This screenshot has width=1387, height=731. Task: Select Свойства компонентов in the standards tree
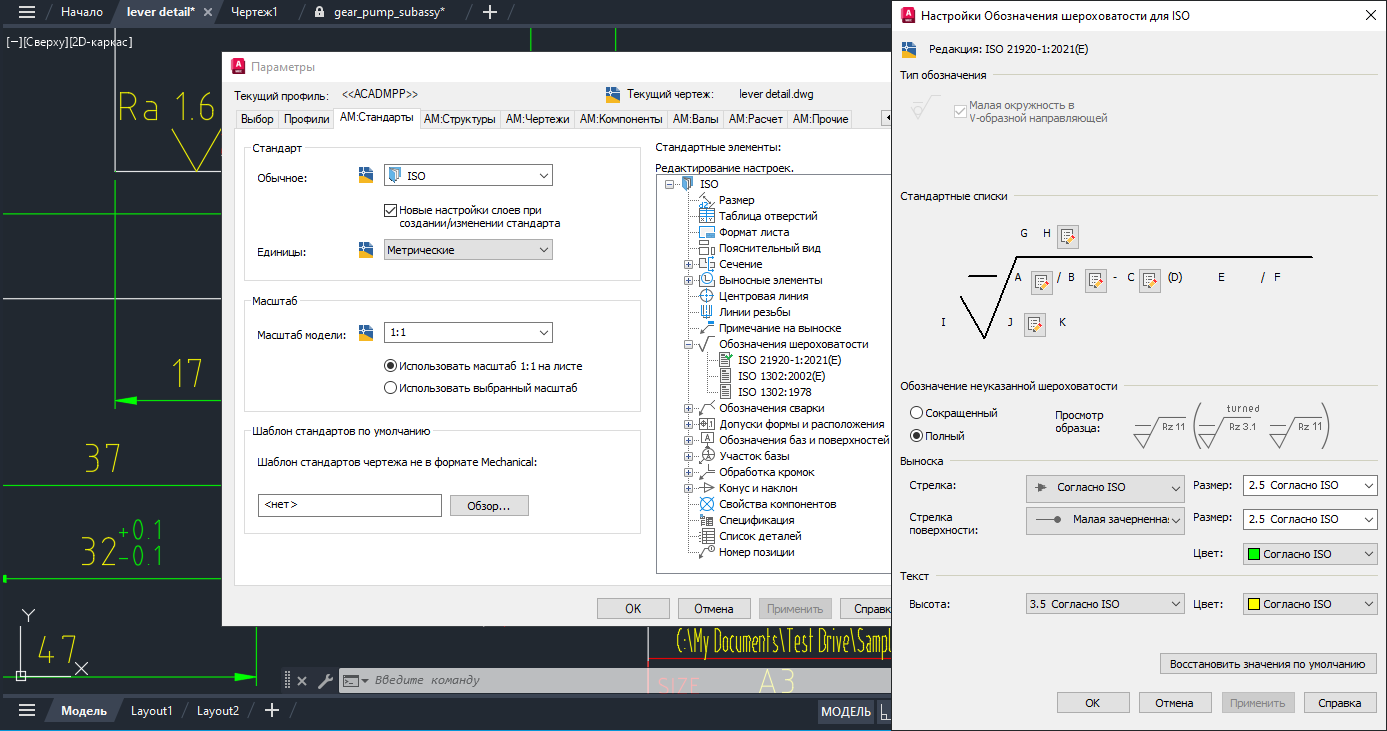pos(777,504)
